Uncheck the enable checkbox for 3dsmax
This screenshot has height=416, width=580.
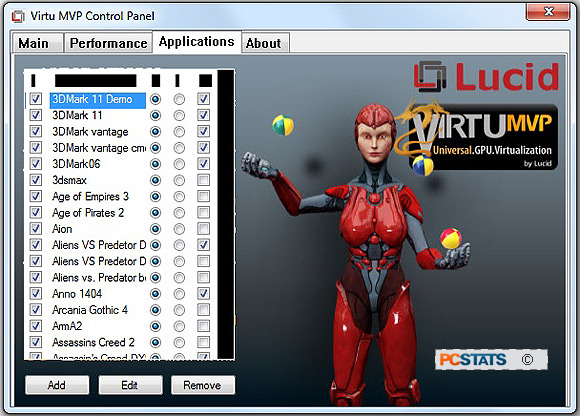tap(36, 180)
